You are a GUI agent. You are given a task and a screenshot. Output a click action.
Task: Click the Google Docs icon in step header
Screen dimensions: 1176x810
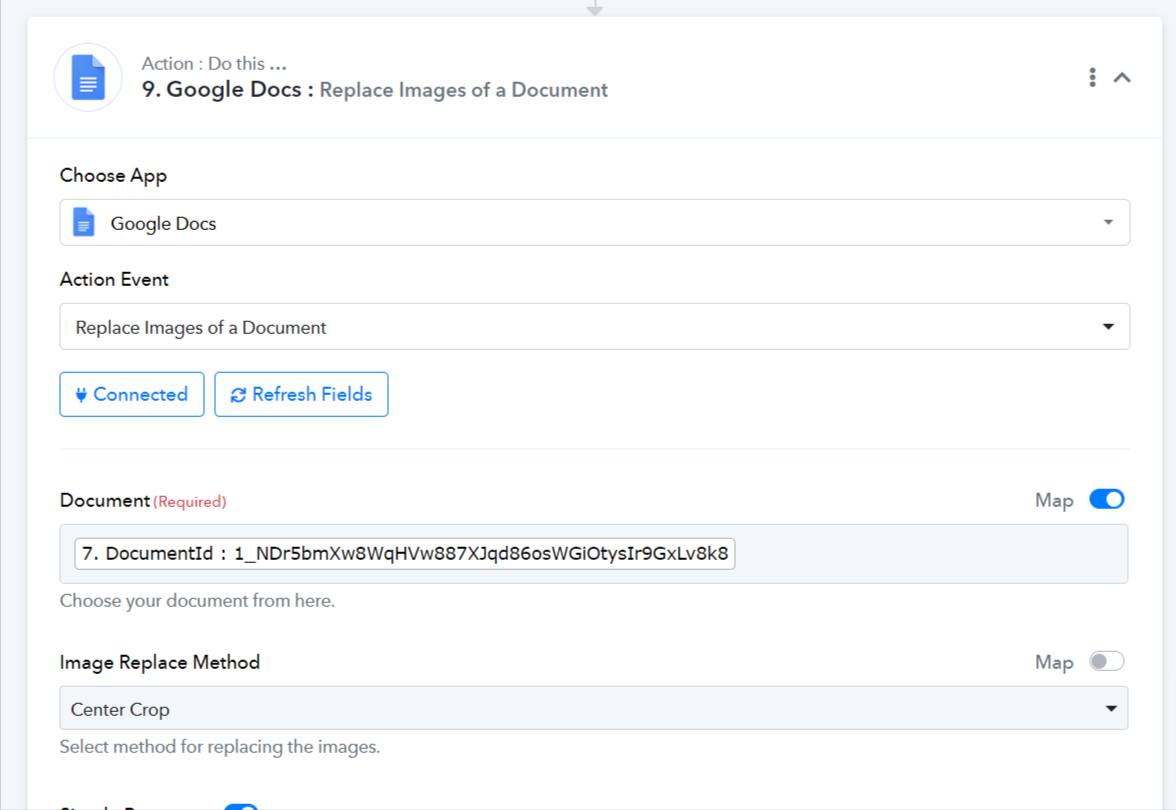(88, 77)
